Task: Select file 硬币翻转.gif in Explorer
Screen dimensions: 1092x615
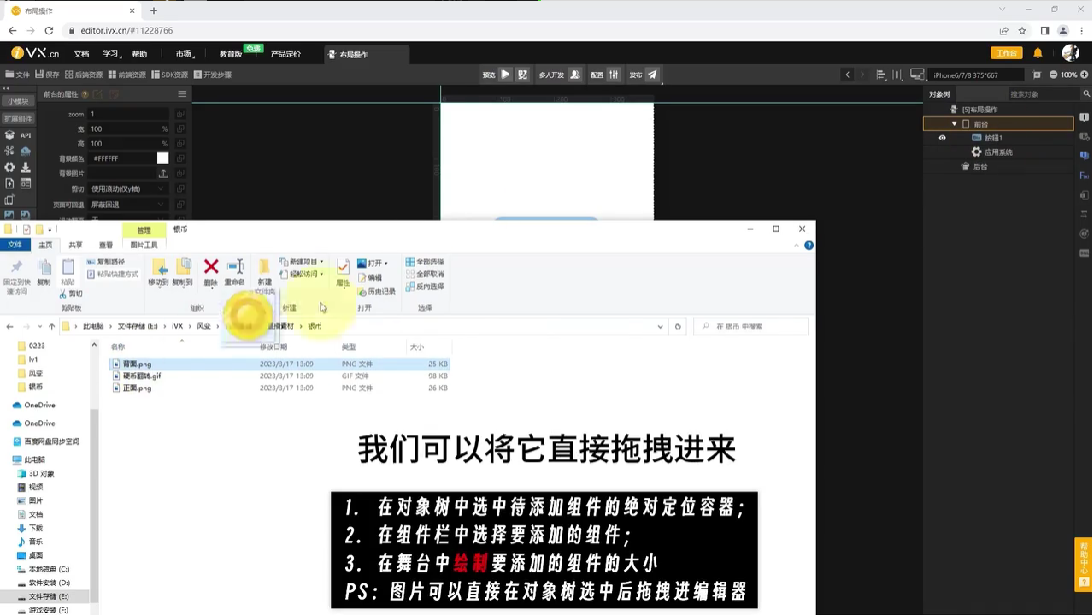Action: tap(141, 376)
